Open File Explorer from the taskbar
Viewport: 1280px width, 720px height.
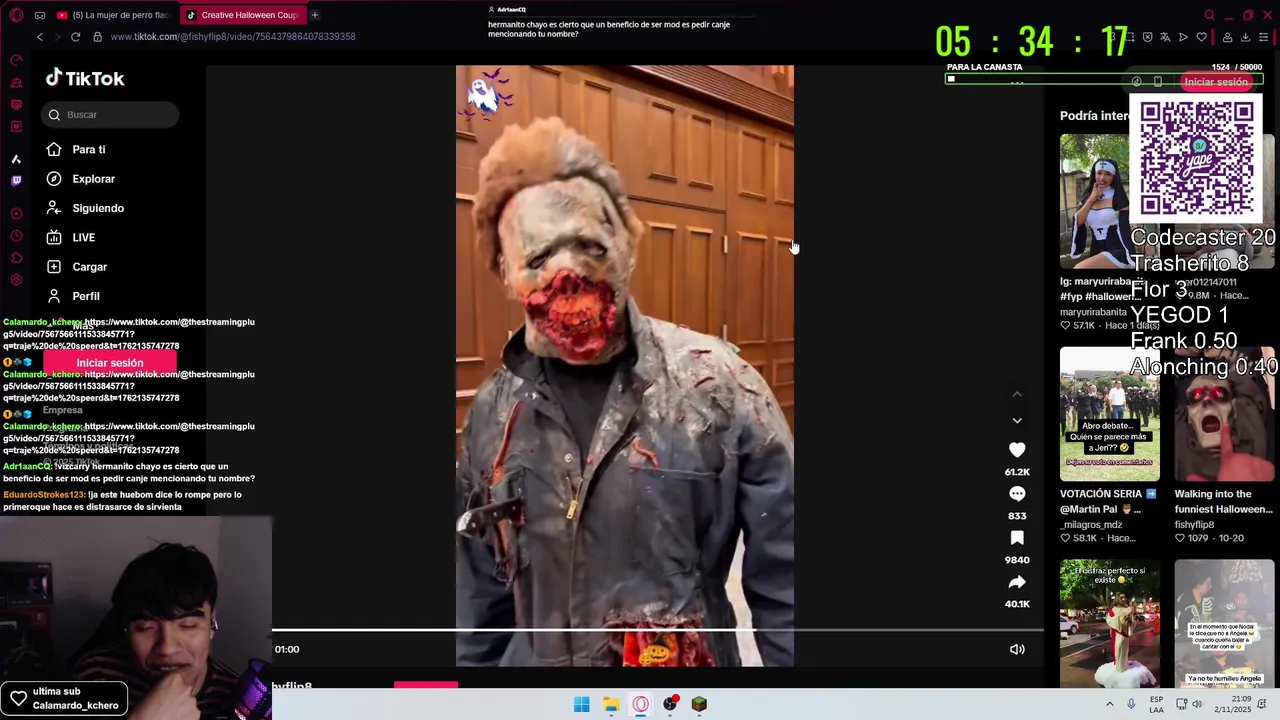coord(611,705)
